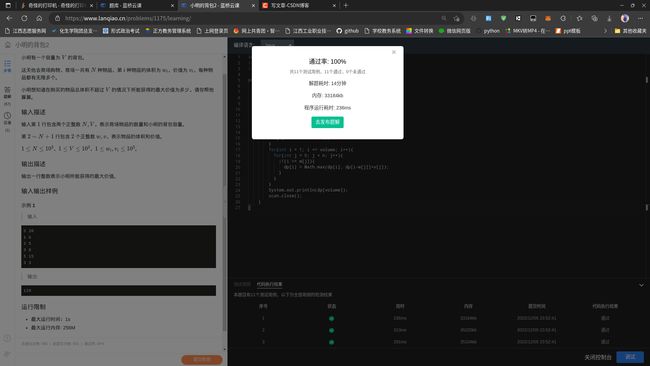Click the green status dot for test case 2
This screenshot has height=366, width=650.
point(331,330)
